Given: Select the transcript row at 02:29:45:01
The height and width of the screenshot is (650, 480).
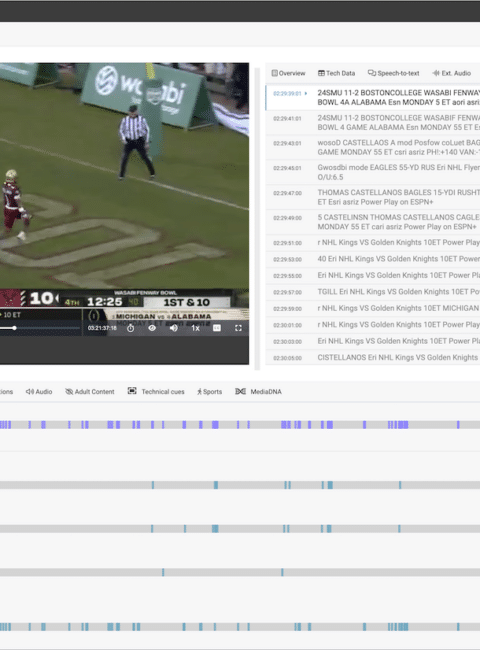Looking at the screenshot, I should (373, 172).
